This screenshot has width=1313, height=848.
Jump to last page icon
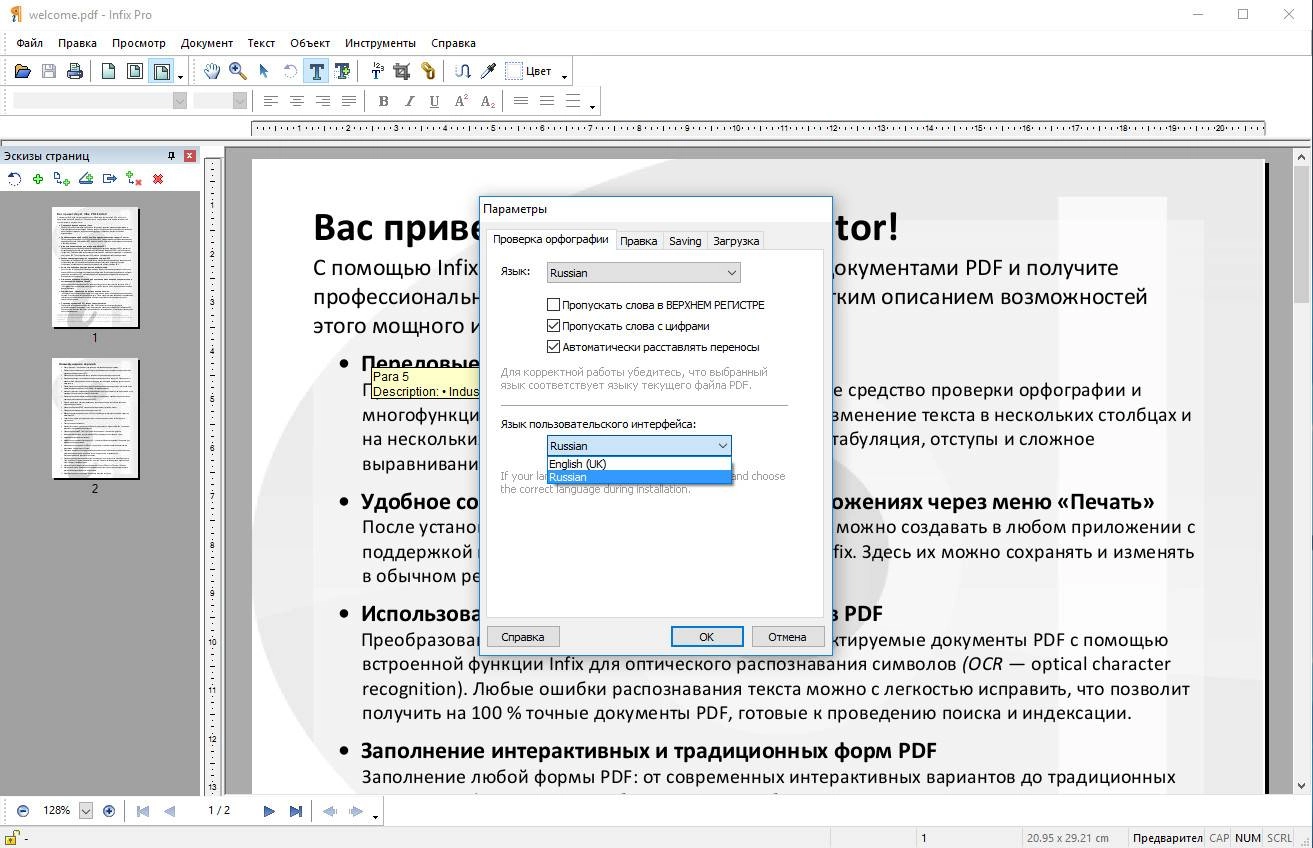[x=295, y=811]
